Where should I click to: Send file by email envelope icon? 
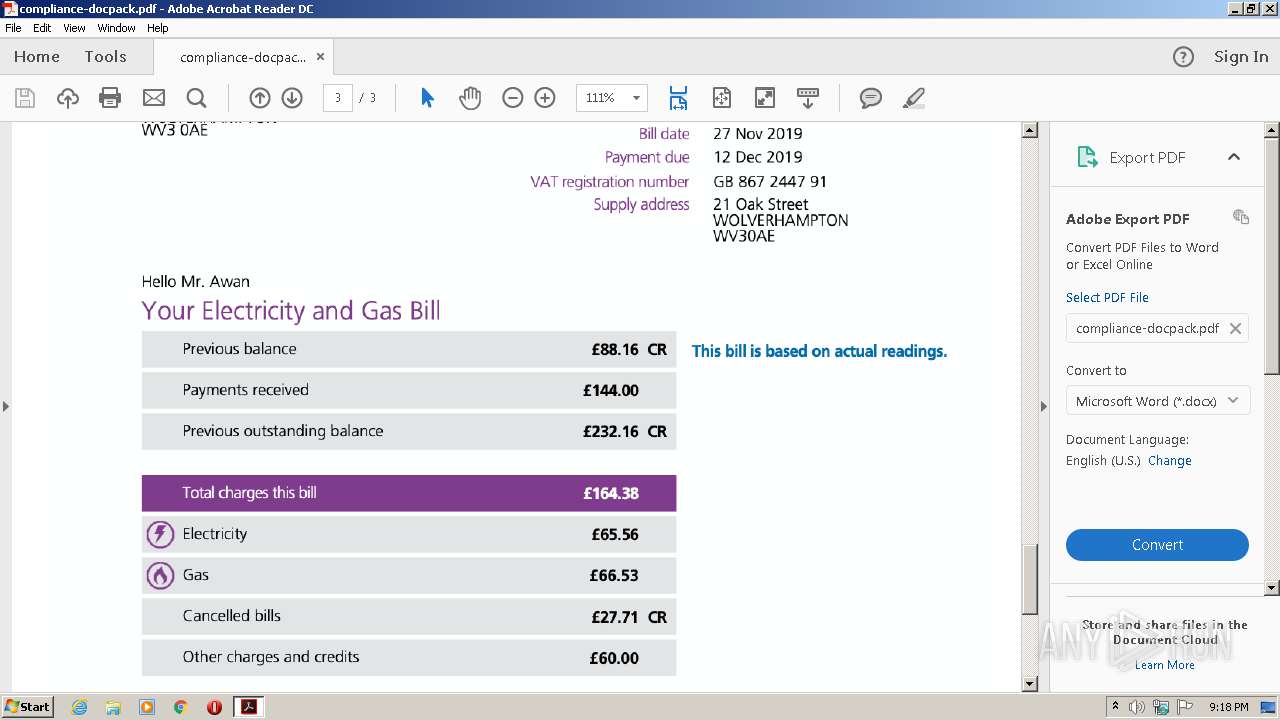[x=154, y=98]
